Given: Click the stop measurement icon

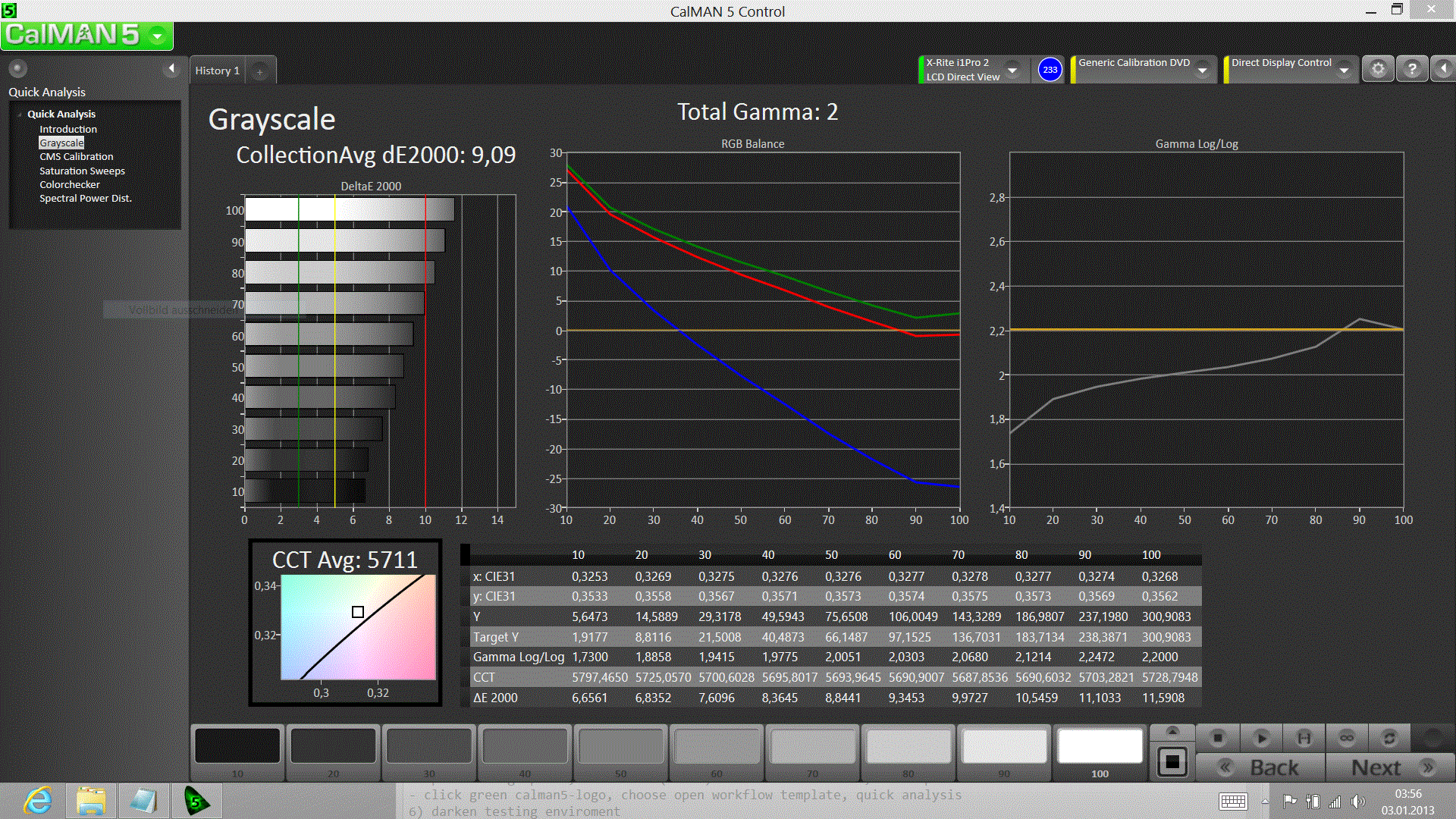Looking at the screenshot, I should pos(1218,737).
